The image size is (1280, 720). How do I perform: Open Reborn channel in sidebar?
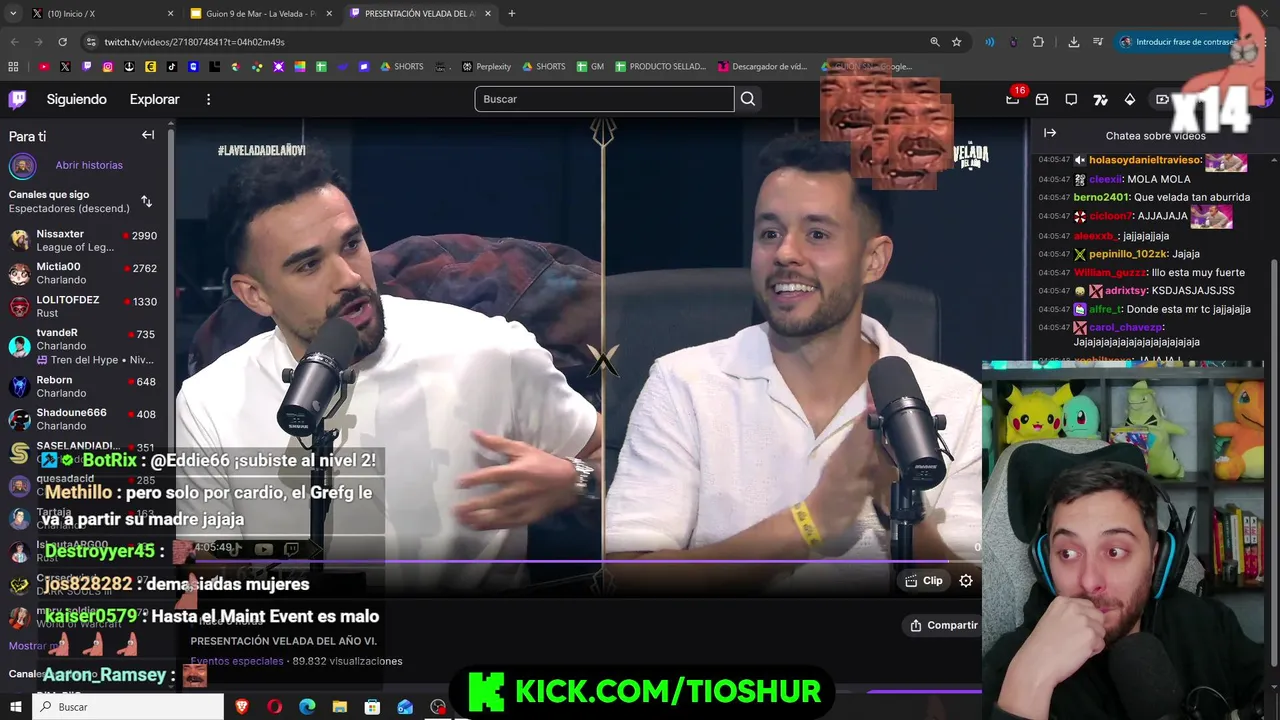tap(84, 386)
